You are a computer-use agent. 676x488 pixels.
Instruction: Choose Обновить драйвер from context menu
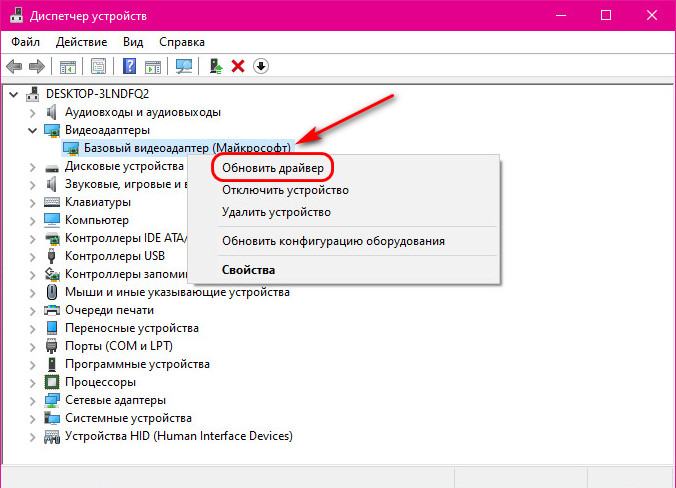(273, 168)
